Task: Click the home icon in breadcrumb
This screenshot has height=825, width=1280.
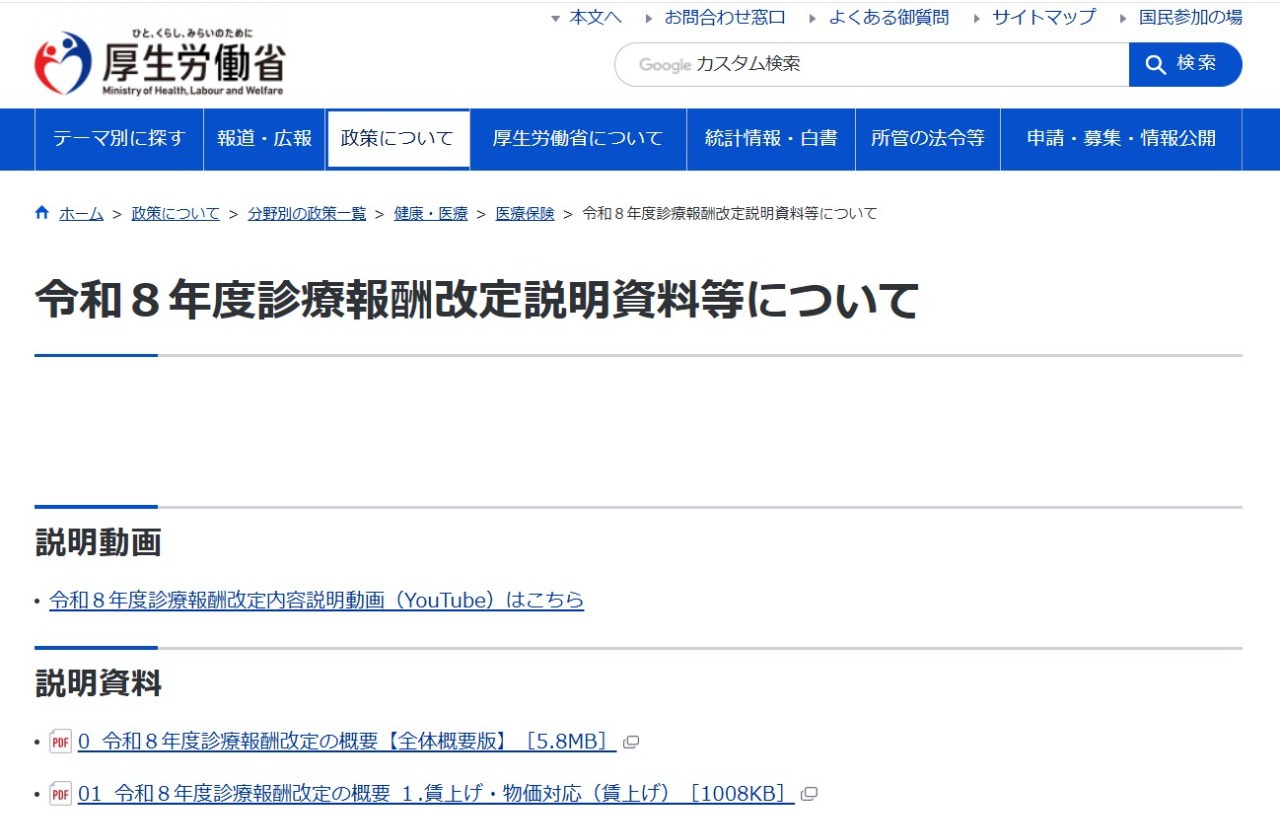Action: tap(42, 213)
